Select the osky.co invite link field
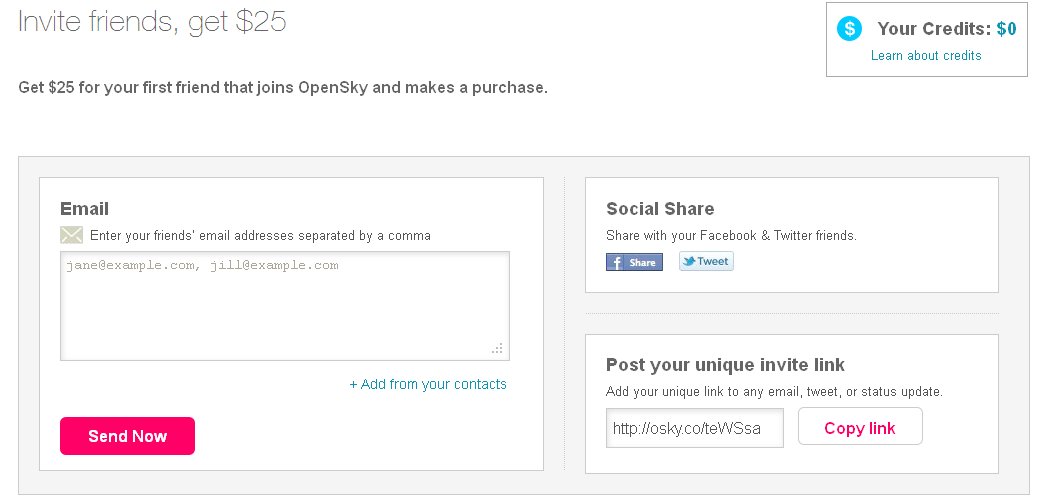Screen dimensions: 1046x504 [x=694, y=428]
